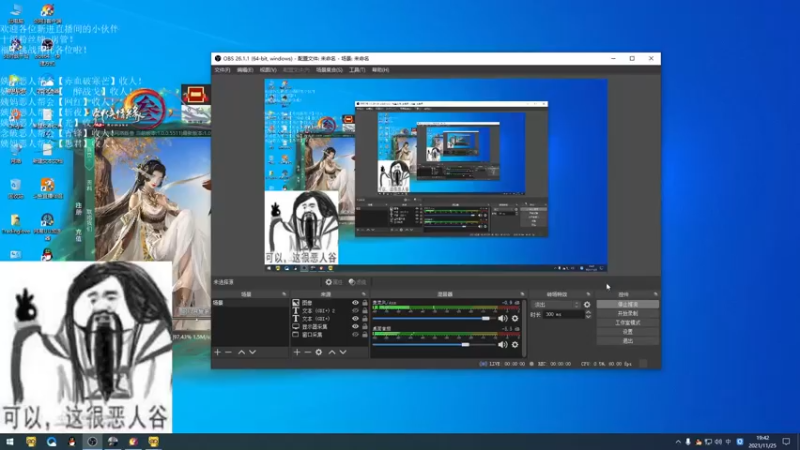Undock the controls panel via header icon

coord(656,294)
